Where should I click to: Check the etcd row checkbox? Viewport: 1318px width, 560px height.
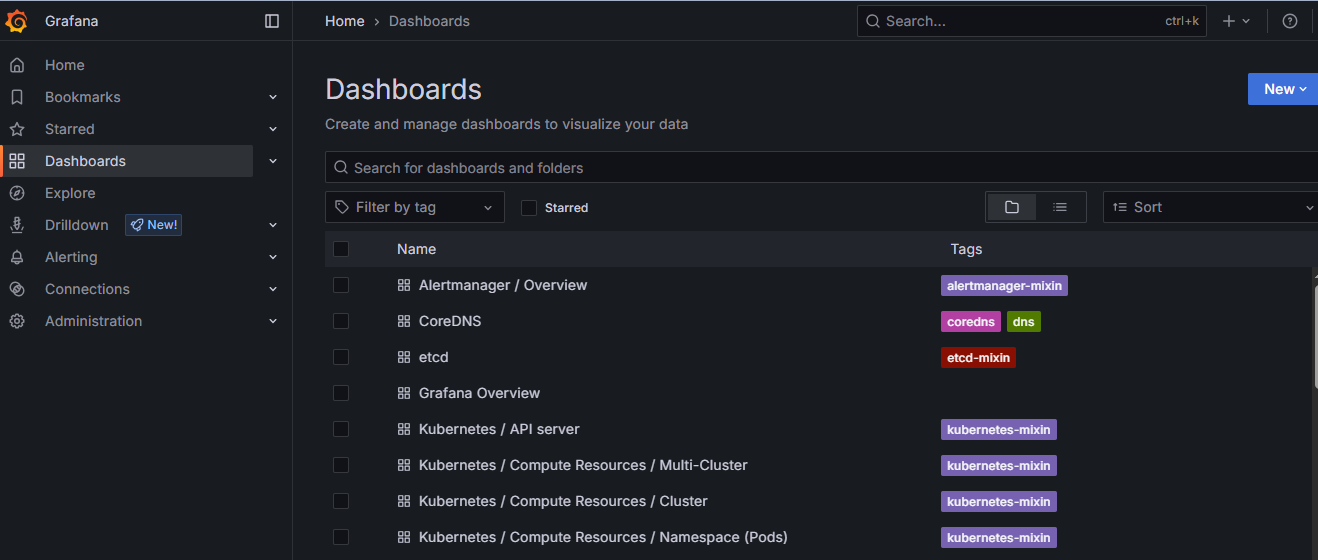[x=341, y=357]
